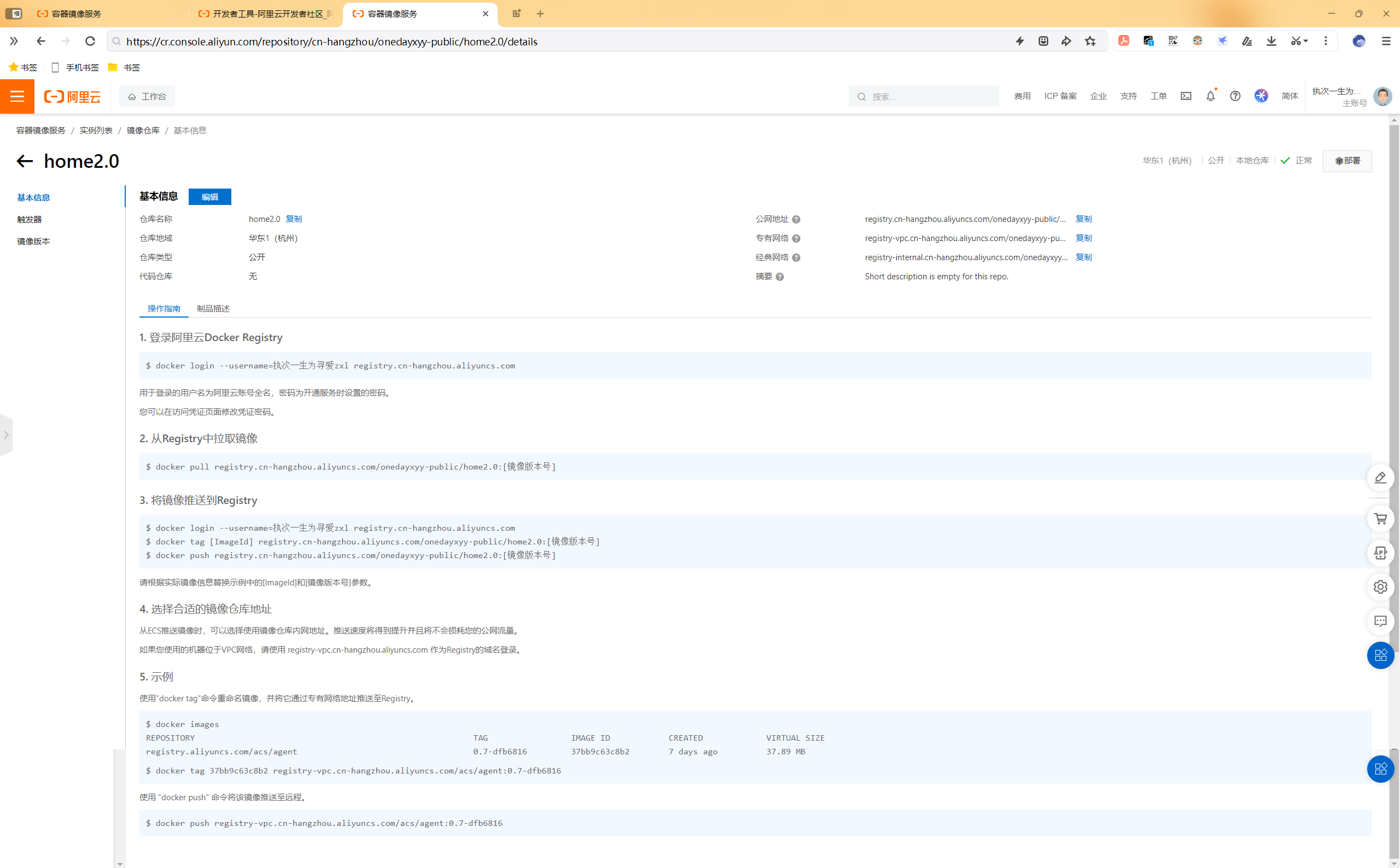Open the AI assistant icon in header

tap(1261, 96)
